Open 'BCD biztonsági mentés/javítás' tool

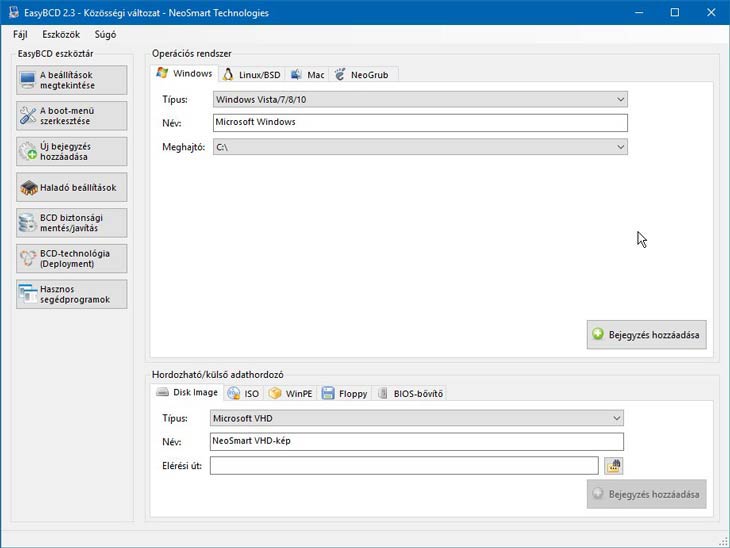coord(72,222)
